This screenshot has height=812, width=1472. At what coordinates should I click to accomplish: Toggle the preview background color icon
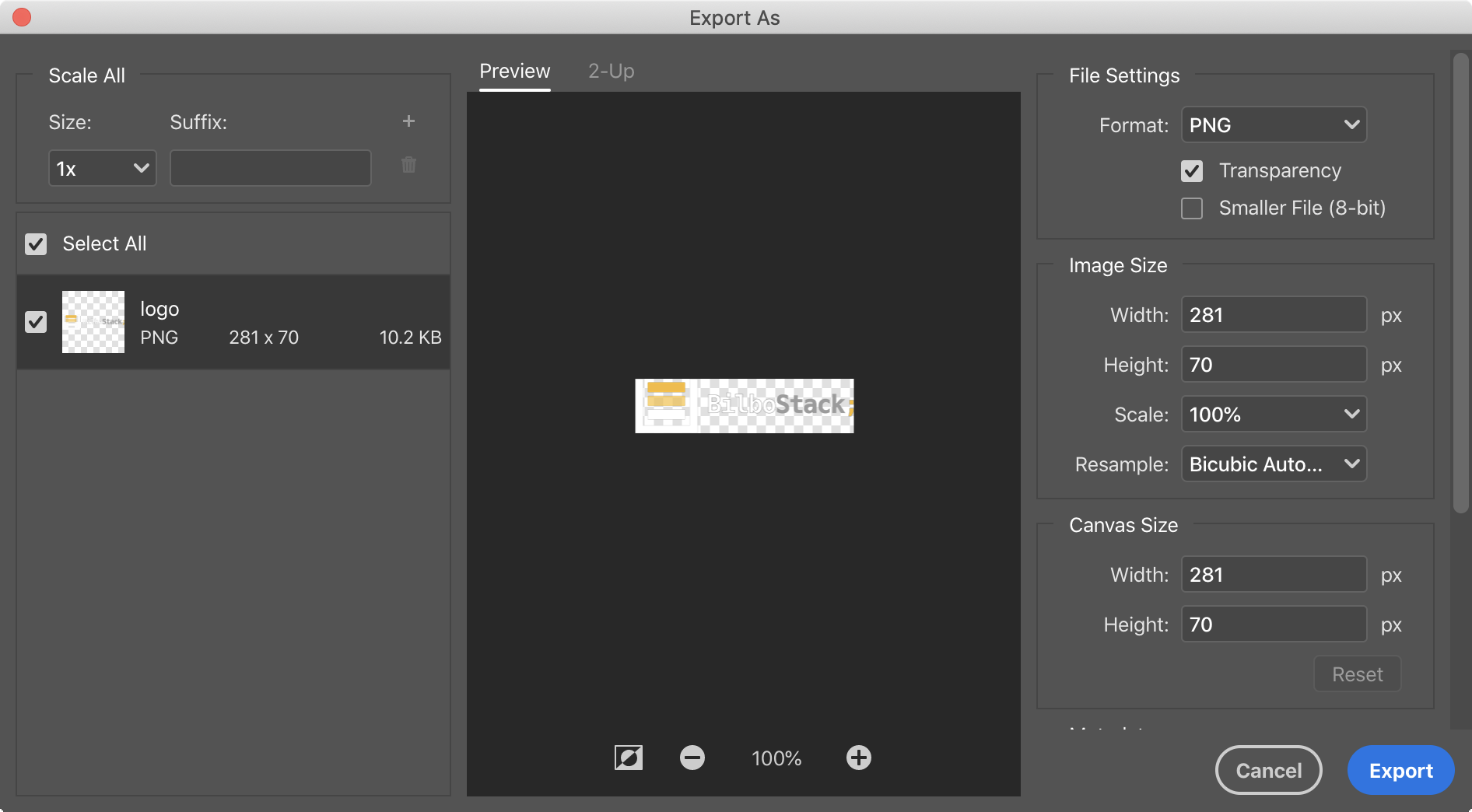click(629, 758)
